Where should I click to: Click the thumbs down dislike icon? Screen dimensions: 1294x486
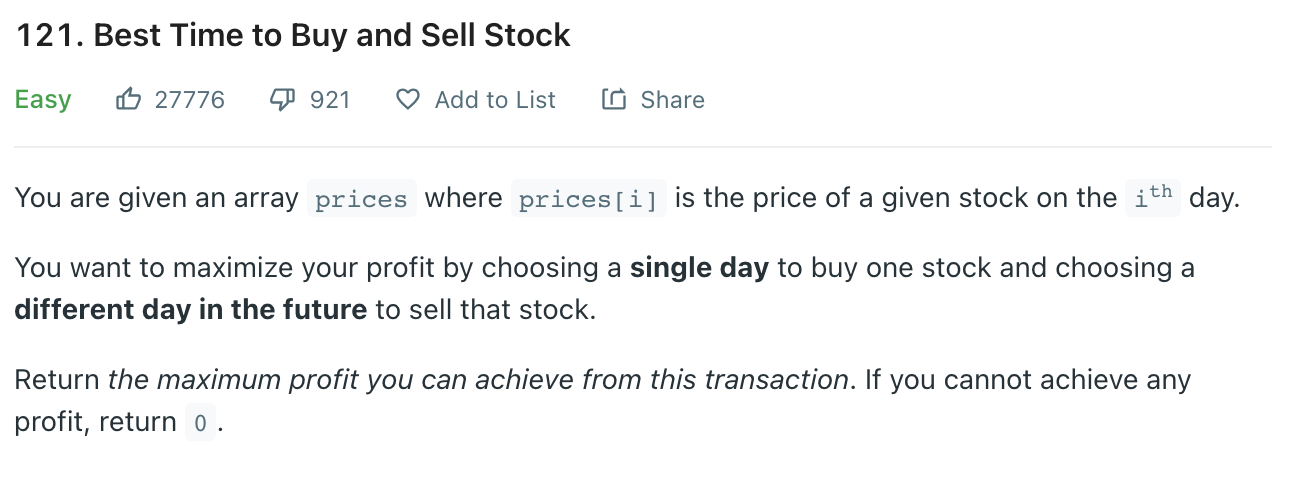coord(283,99)
